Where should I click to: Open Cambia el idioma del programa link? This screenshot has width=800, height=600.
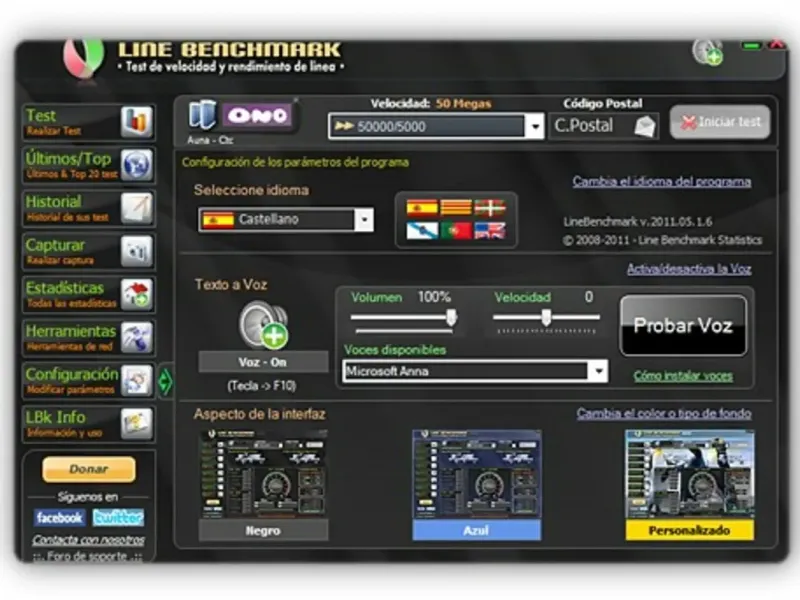click(662, 182)
